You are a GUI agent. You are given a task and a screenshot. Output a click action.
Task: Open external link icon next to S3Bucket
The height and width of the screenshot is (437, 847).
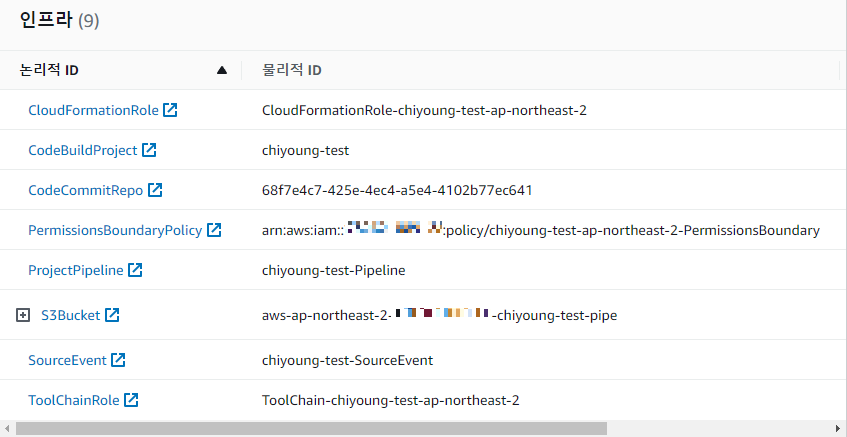[112, 315]
